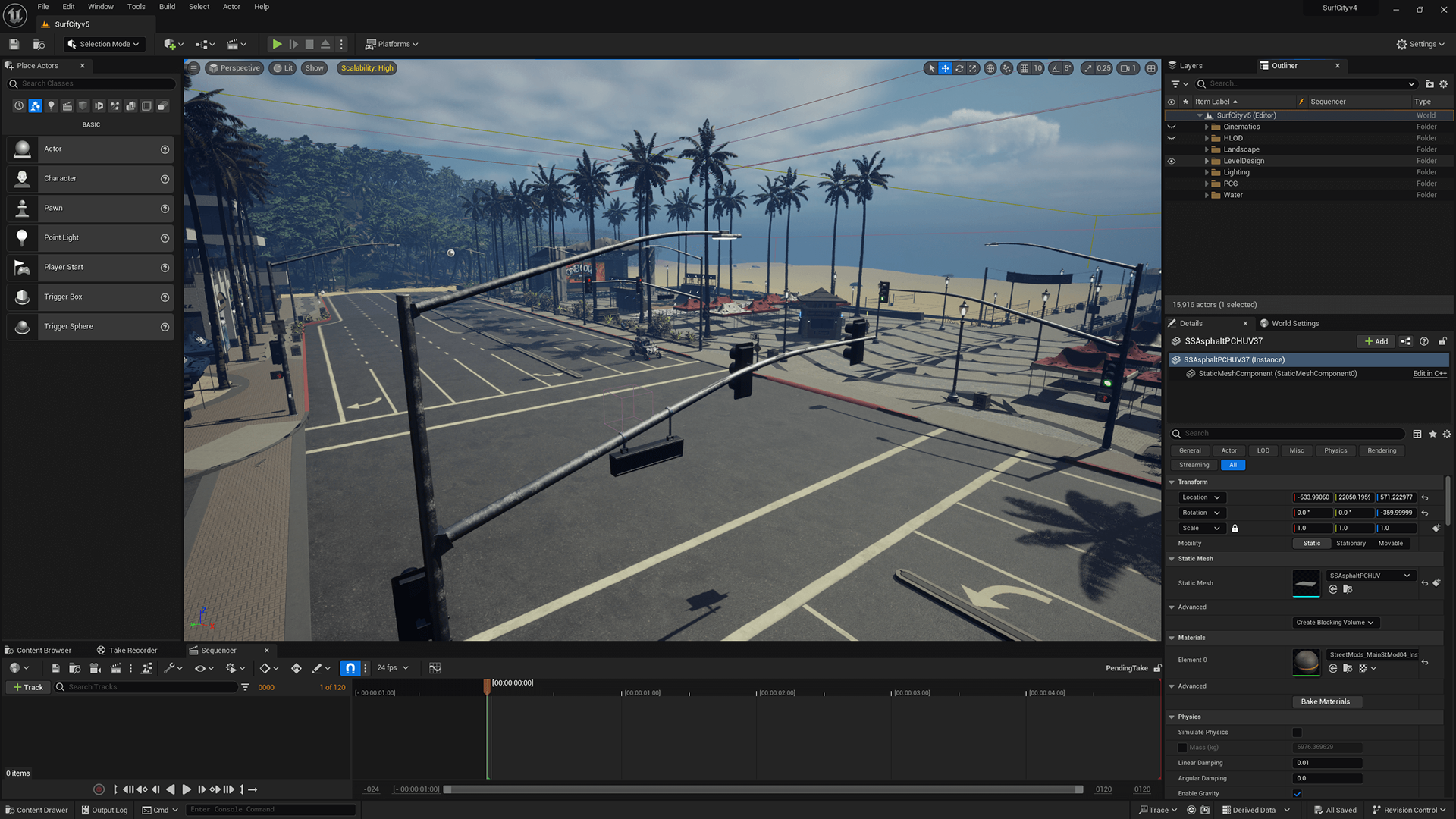Uncheck the Enable Gravity checkbox
This screenshot has height=819, width=1456.
click(1297, 794)
